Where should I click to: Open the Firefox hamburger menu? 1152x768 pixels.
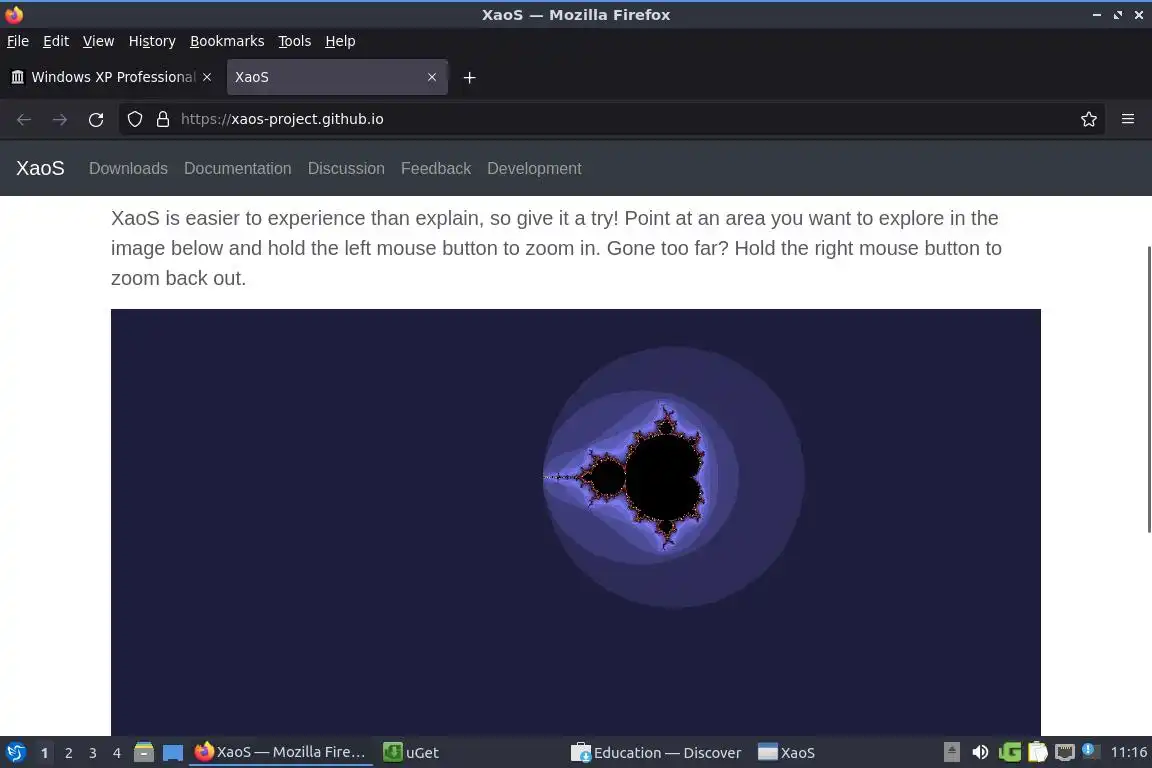tap(1128, 119)
